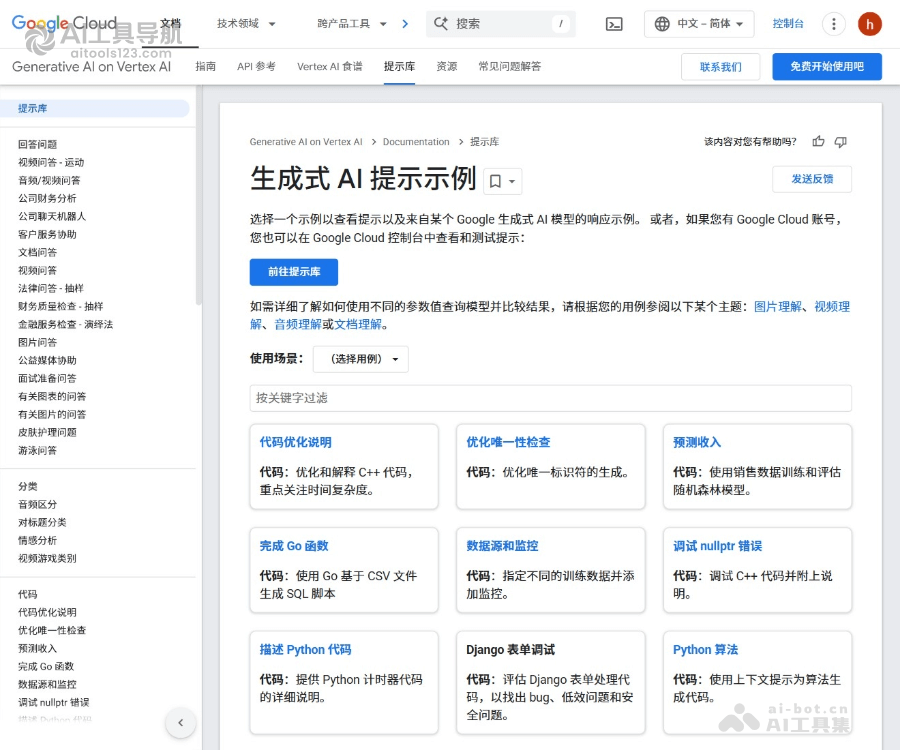Screen dimensions: 900x750
Task: Switch to the API 参考 tab
Action: (x=256, y=67)
